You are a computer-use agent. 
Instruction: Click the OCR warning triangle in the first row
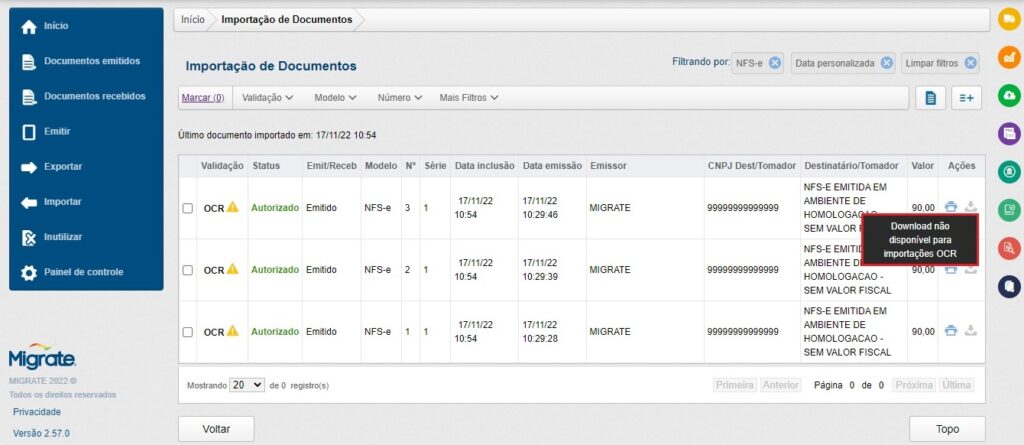click(233, 208)
